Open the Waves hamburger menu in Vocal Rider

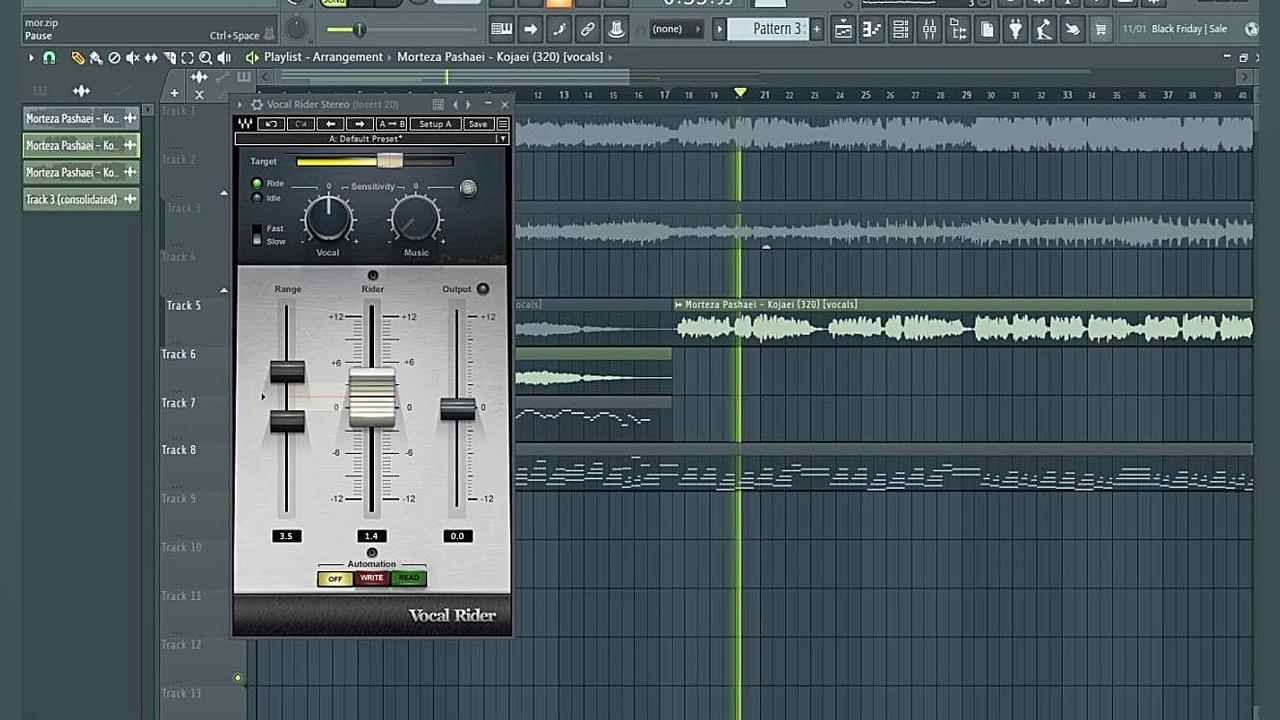[503, 124]
